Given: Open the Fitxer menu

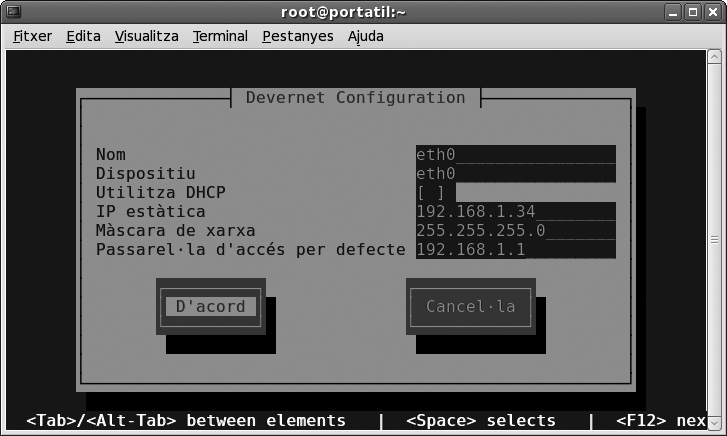Looking at the screenshot, I should click(x=32, y=36).
